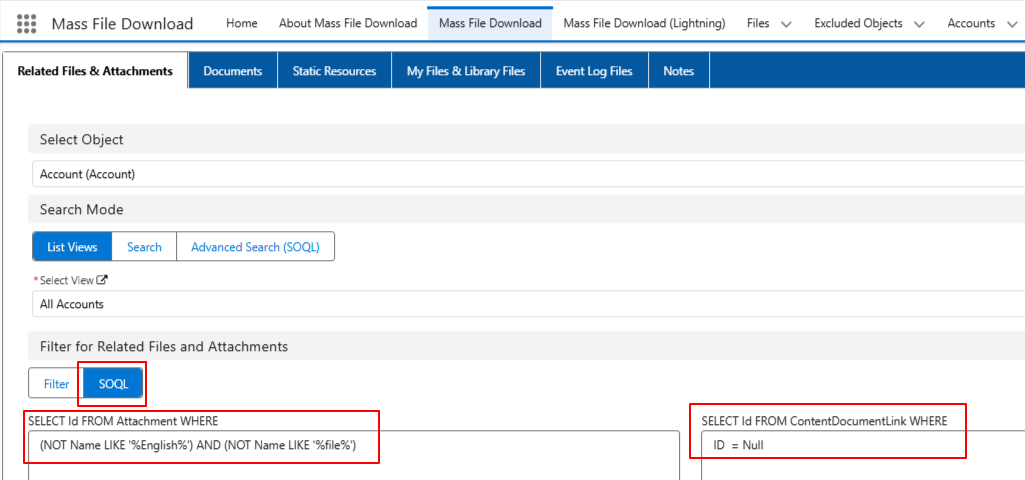1025x480 pixels.
Task: Click SELECT Id FROM ContentDocumentLink WHERE label
Action: click(824, 421)
